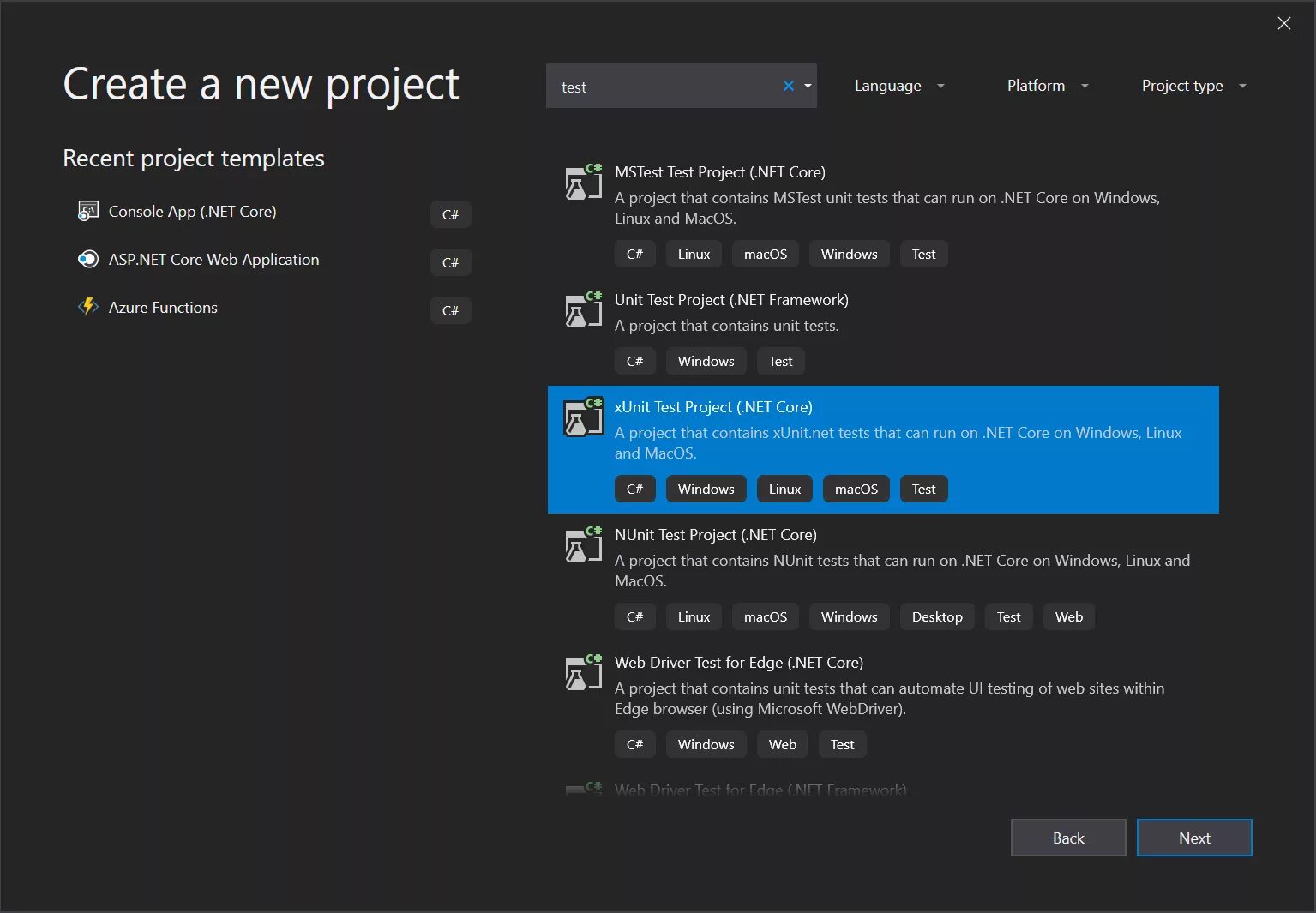Click the NUnit project description text
1316x913 pixels.
pos(902,571)
